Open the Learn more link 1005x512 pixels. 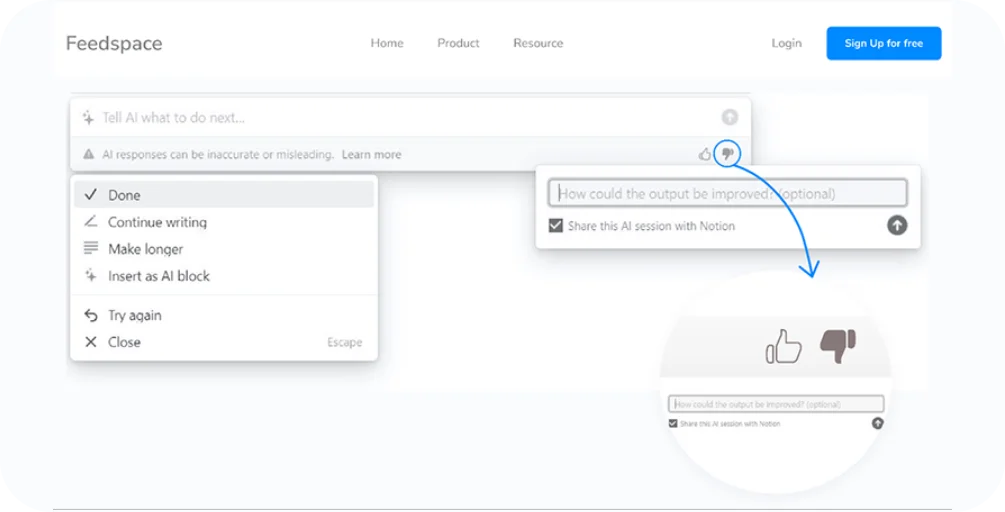click(x=372, y=154)
